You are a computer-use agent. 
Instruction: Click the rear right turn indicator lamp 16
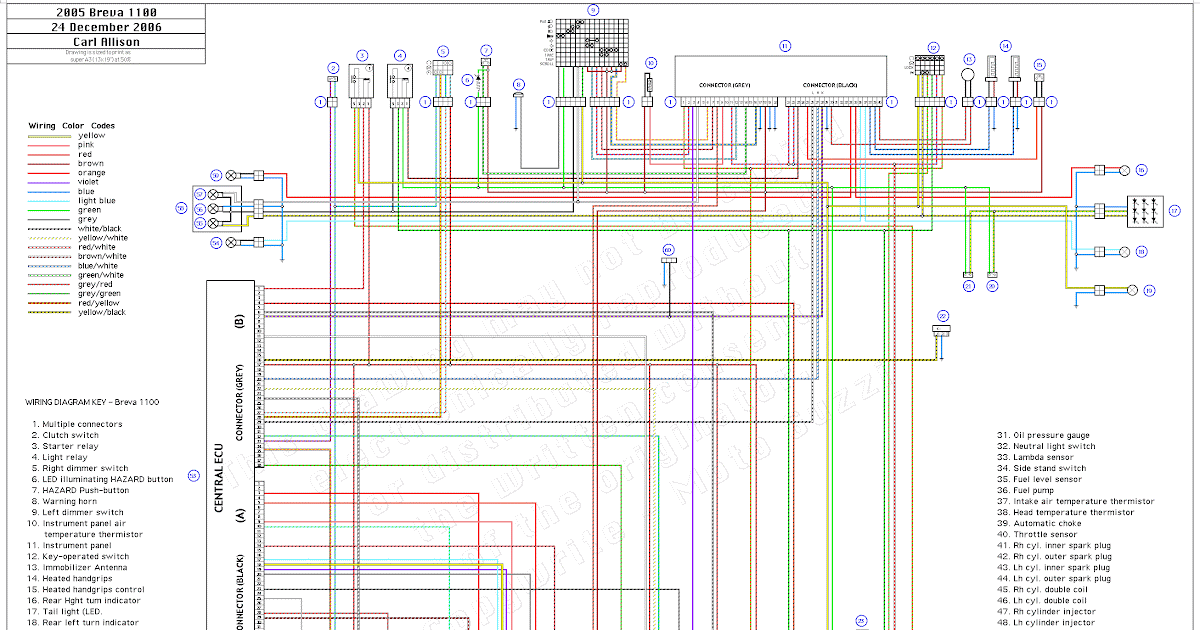(1125, 170)
